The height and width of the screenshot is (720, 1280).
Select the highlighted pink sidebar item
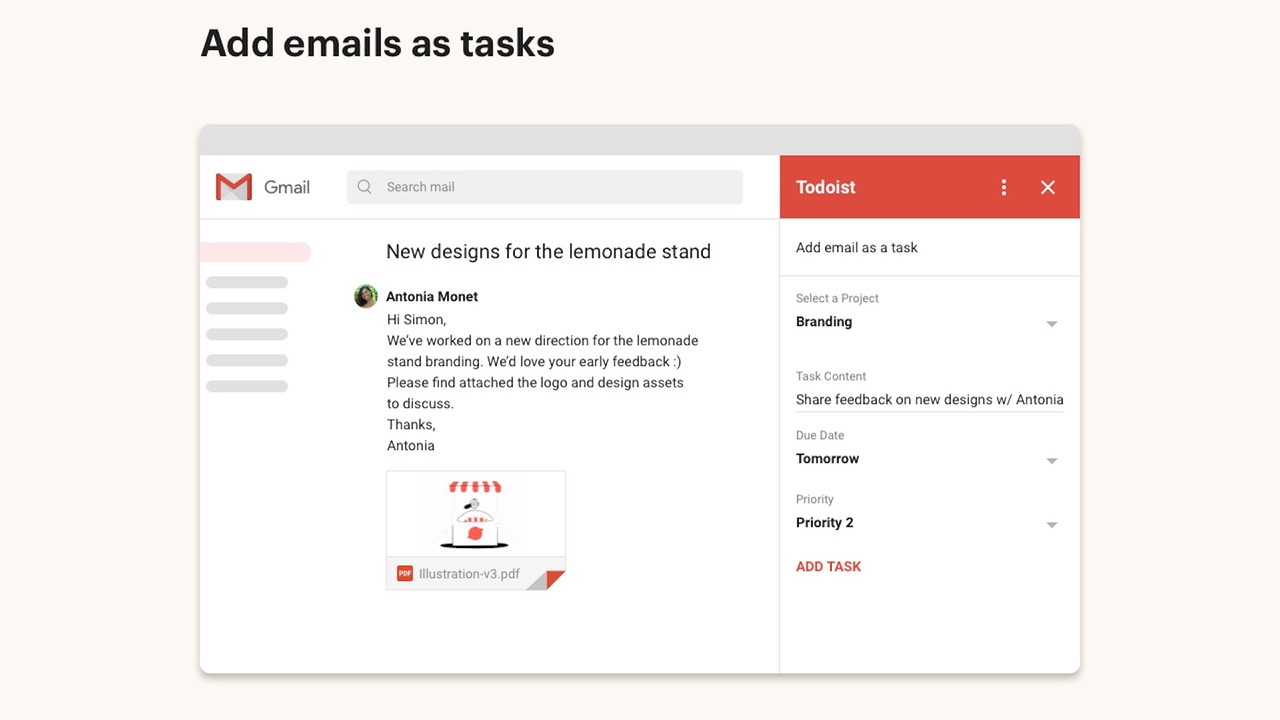click(256, 252)
